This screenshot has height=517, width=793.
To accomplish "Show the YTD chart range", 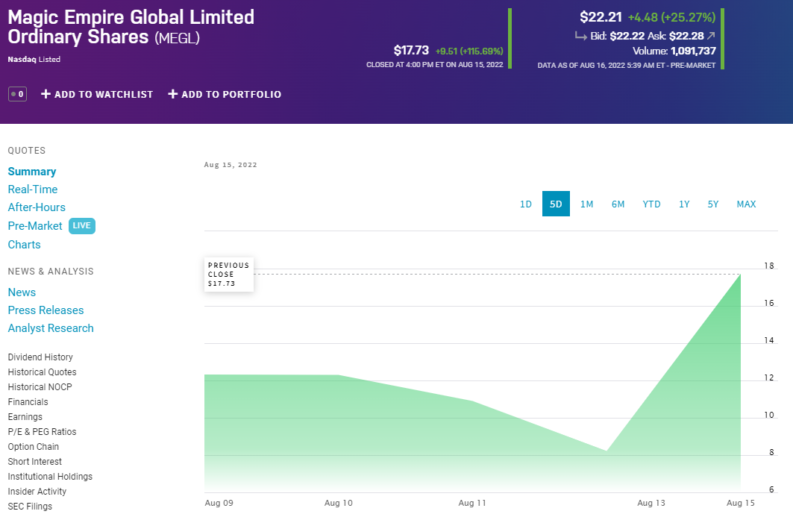I will point(651,204).
